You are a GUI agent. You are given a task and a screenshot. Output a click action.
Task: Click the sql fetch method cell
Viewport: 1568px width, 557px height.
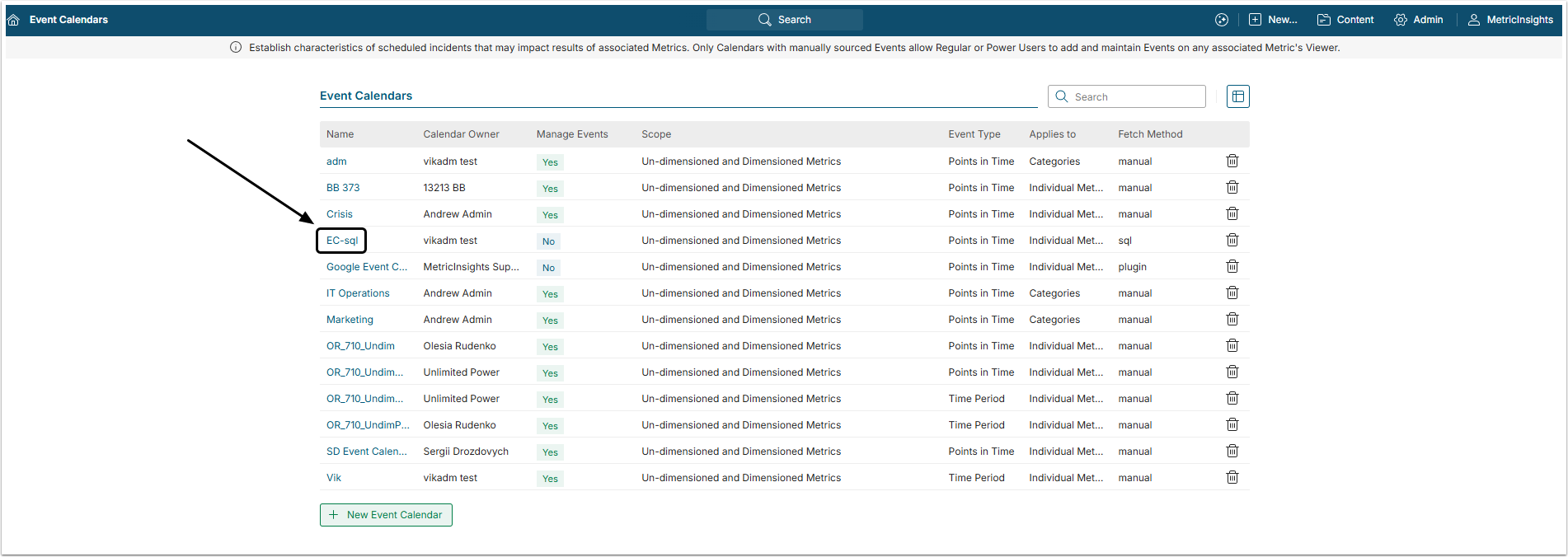[x=1124, y=241]
